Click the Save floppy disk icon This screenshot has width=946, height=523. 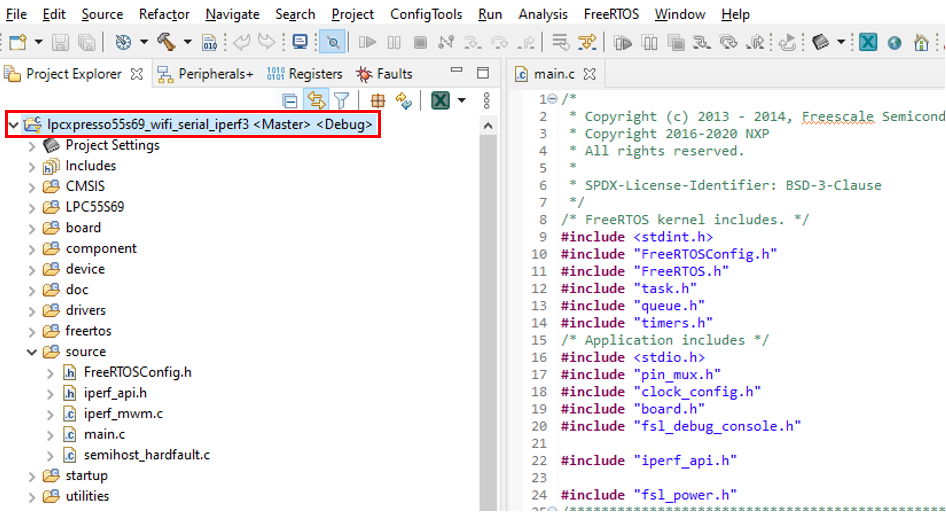point(60,42)
